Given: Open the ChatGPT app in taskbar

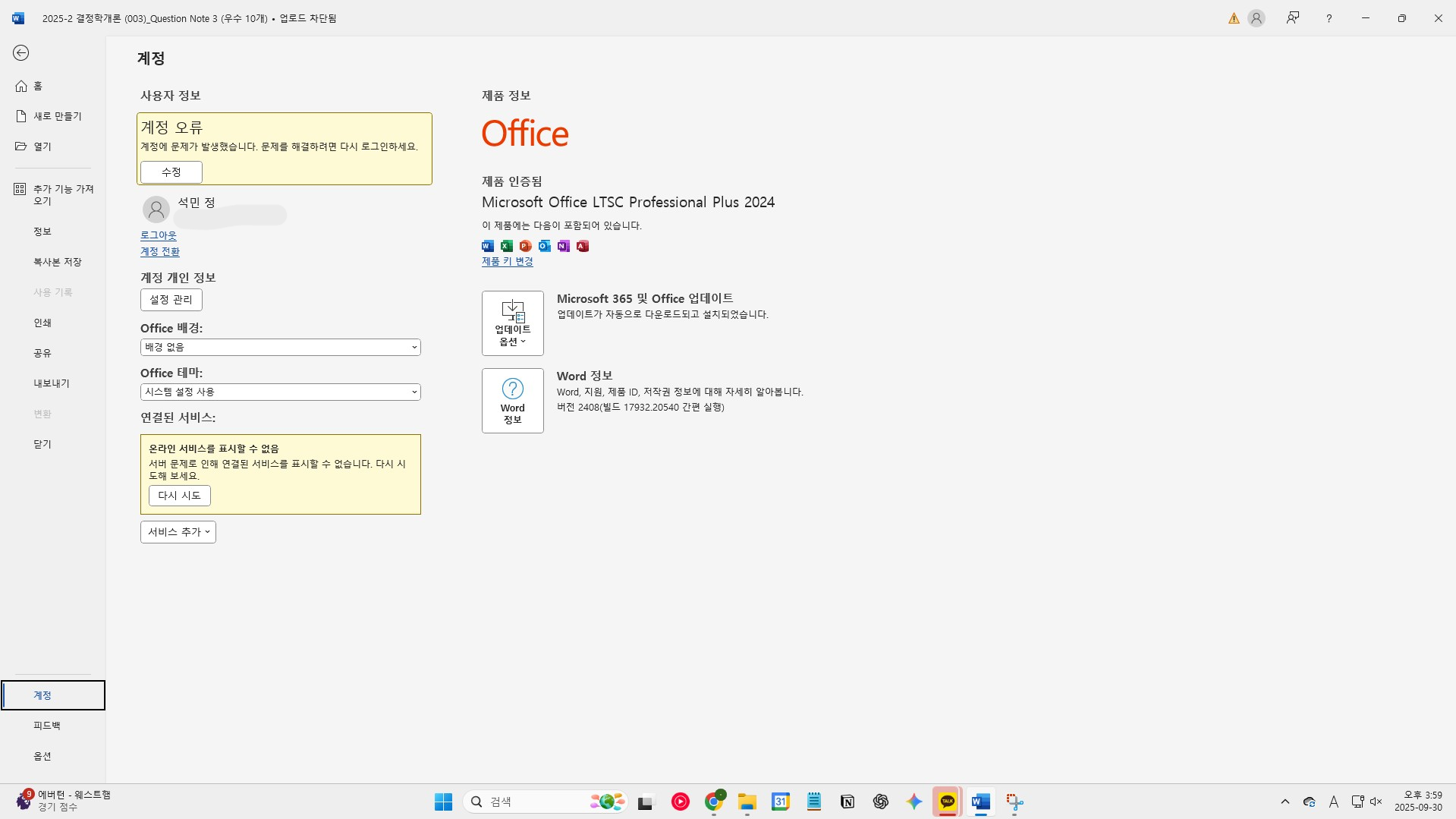Looking at the screenshot, I should tap(881, 802).
